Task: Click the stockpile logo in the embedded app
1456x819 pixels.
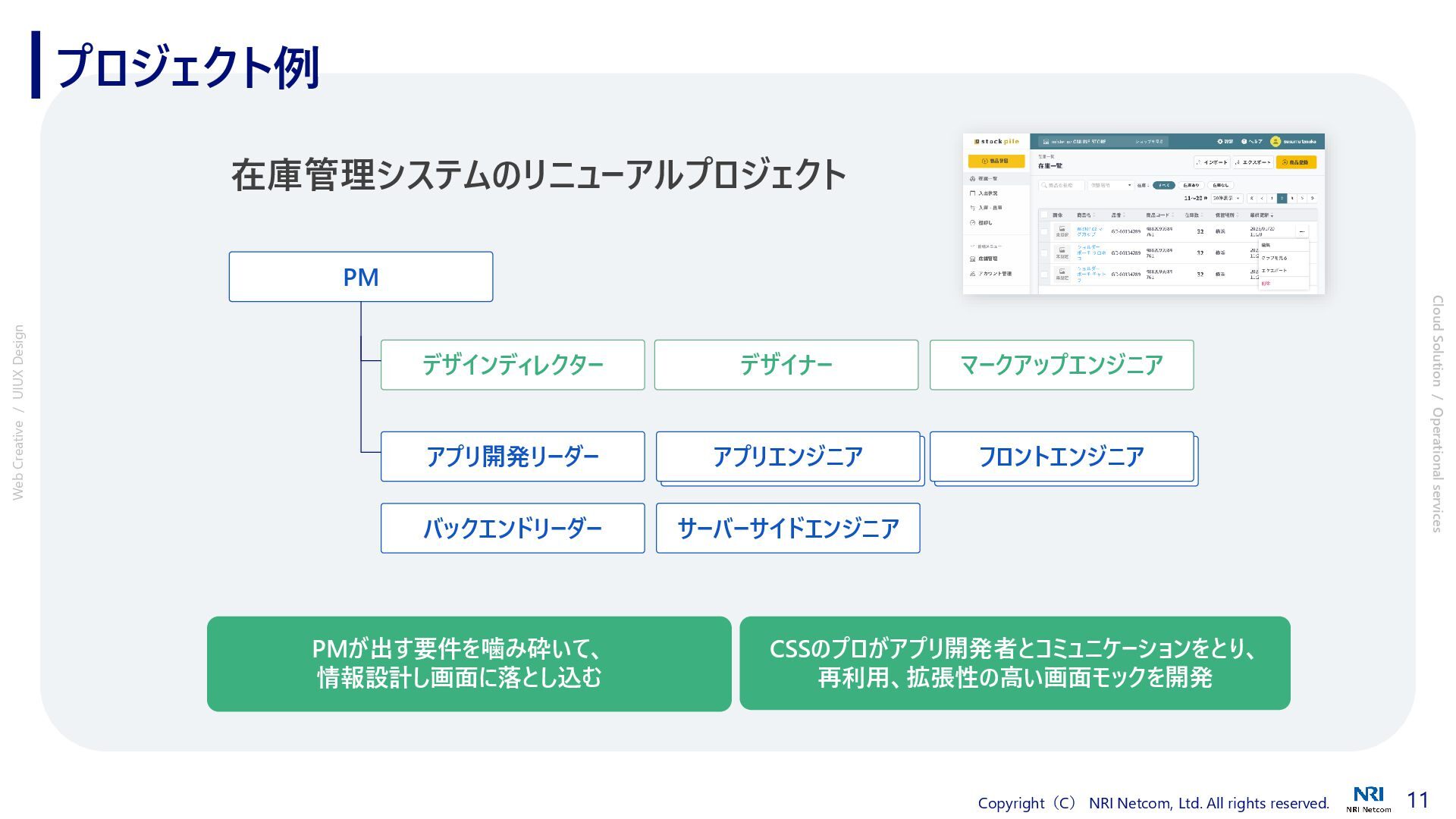Action: tap(996, 142)
